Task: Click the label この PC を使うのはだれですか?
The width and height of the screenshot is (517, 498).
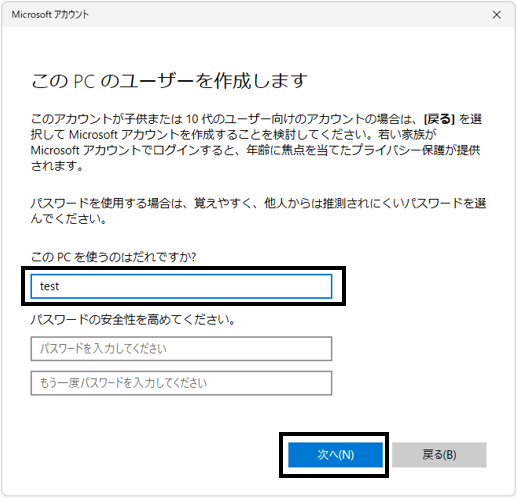Action: 114,257
